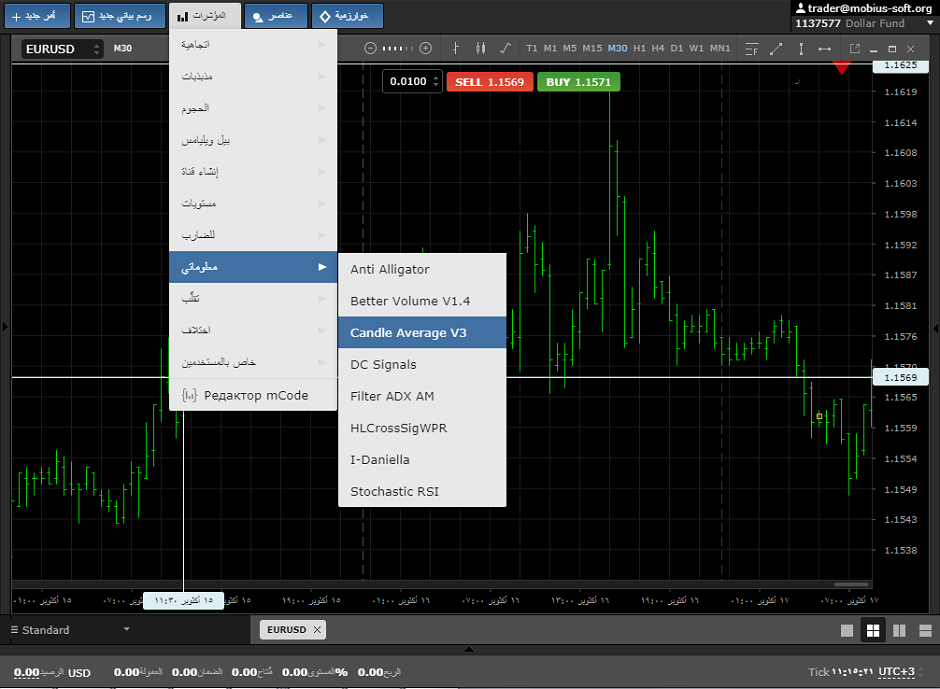Choose Better Volume V1.4 indicator
Viewport: 940px width, 689px height.
pyautogui.click(x=422, y=302)
